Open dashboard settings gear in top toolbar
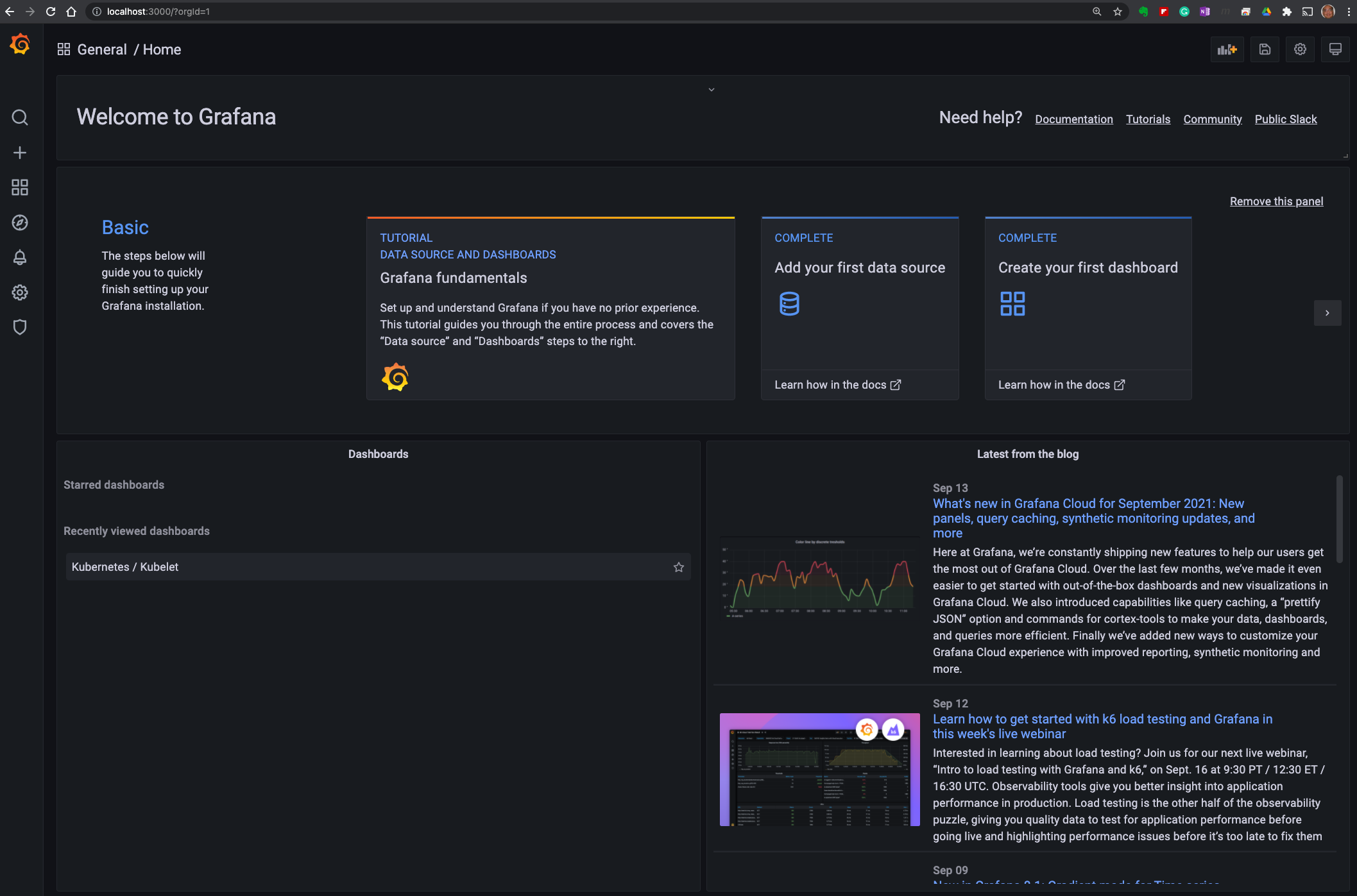This screenshot has width=1357, height=896. point(1300,49)
